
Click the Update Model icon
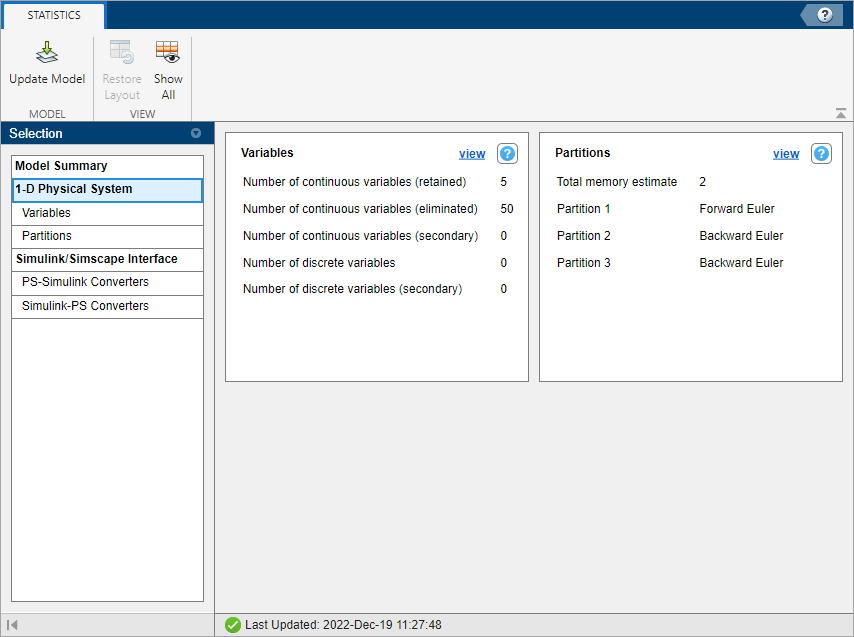pos(47,54)
